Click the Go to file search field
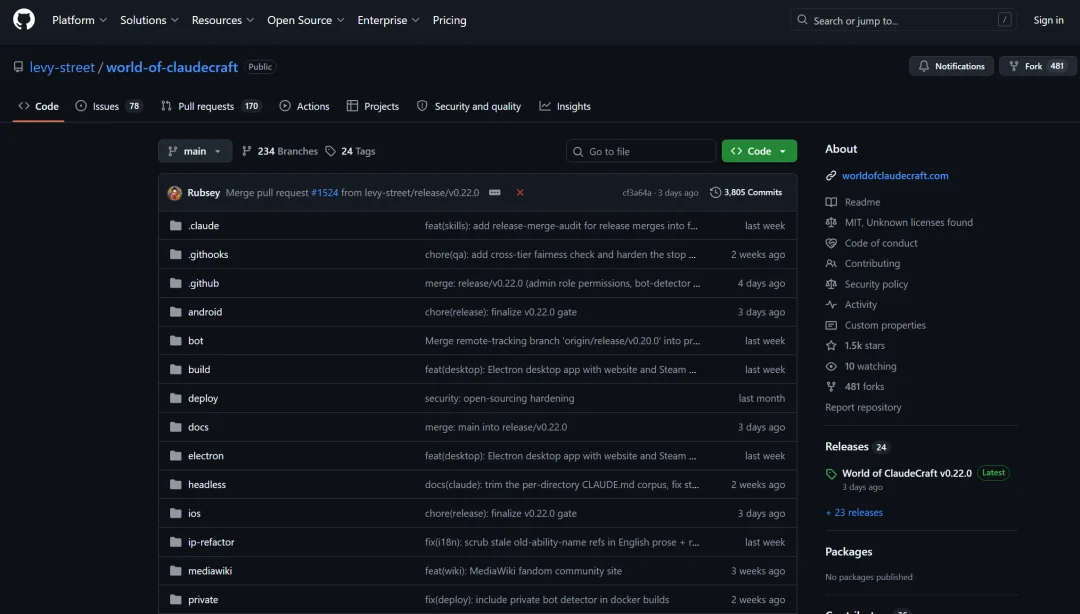This screenshot has height=614, width=1080. tap(641, 151)
